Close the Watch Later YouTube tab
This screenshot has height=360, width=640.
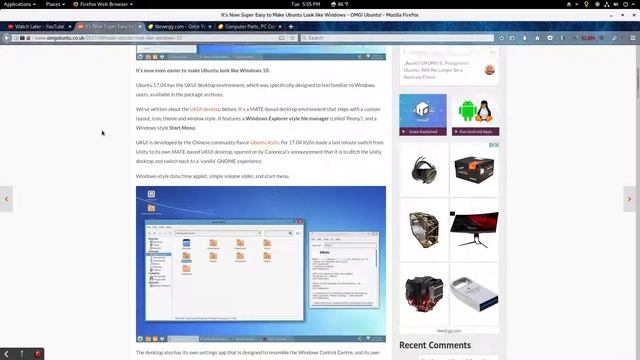pyautogui.click(x=70, y=27)
